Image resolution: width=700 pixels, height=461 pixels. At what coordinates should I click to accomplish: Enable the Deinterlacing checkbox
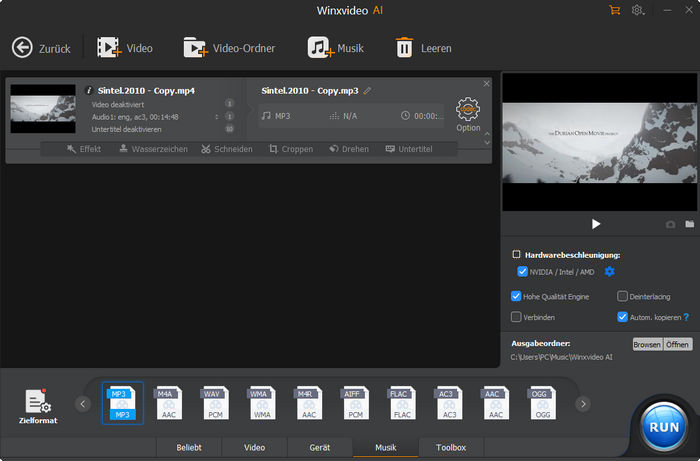click(622, 296)
